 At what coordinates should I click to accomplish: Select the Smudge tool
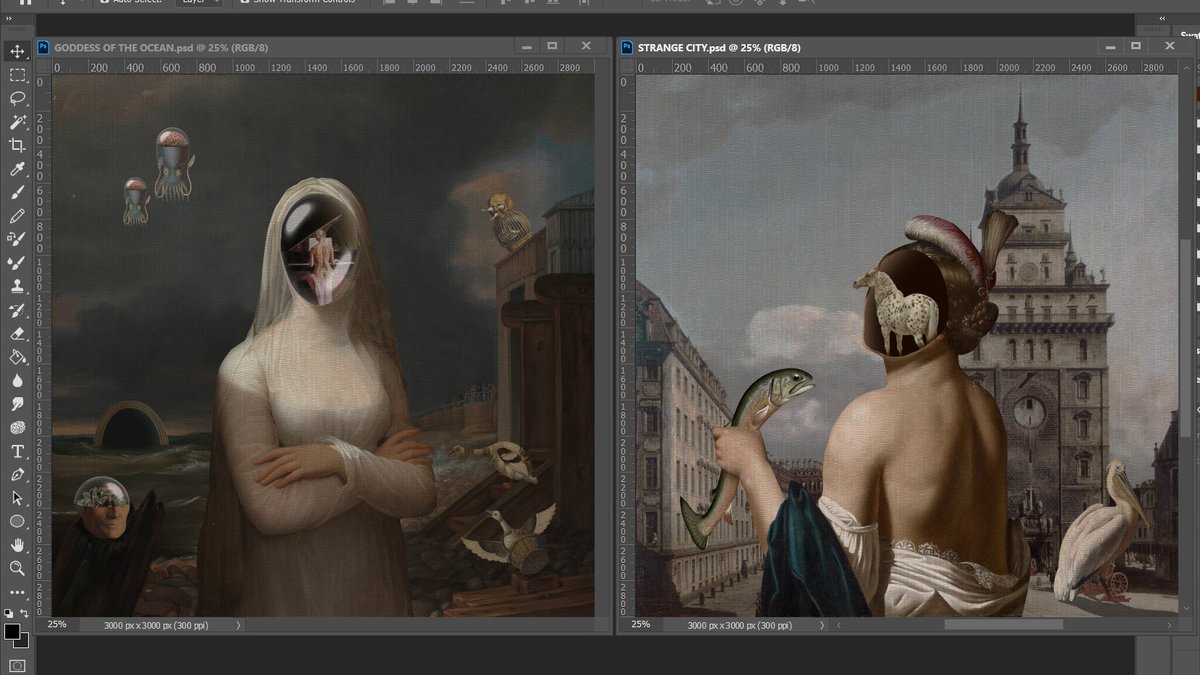click(17, 404)
